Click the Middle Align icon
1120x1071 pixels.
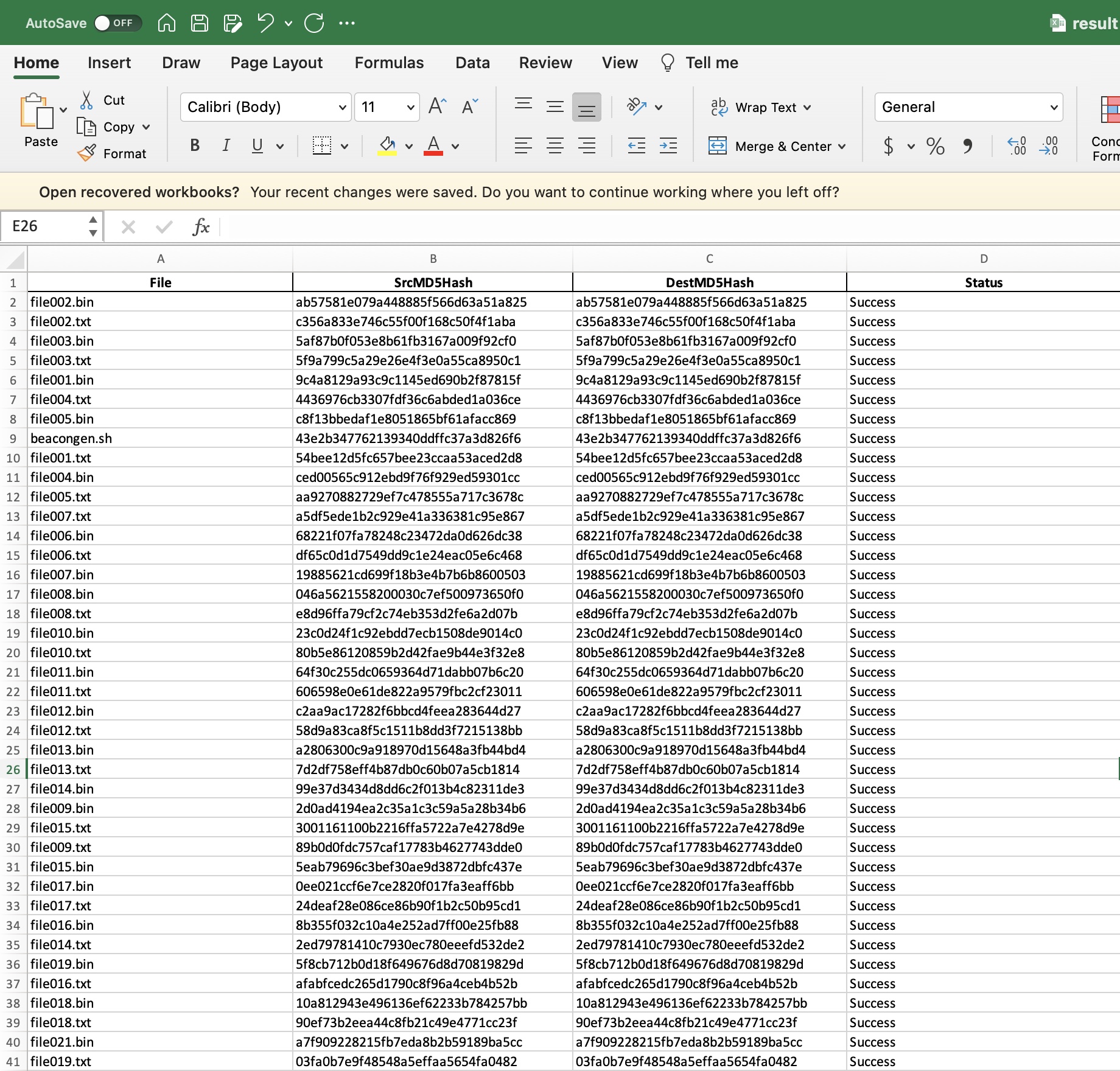[x=555, y=106]
